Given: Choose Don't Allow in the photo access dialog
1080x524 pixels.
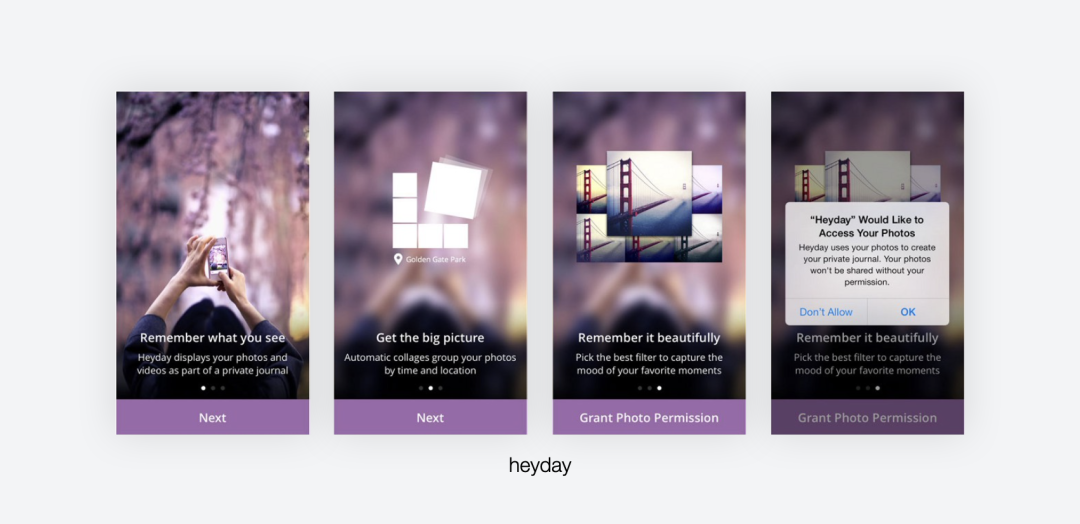Looking at the screenshot, I should pos(826,312).
